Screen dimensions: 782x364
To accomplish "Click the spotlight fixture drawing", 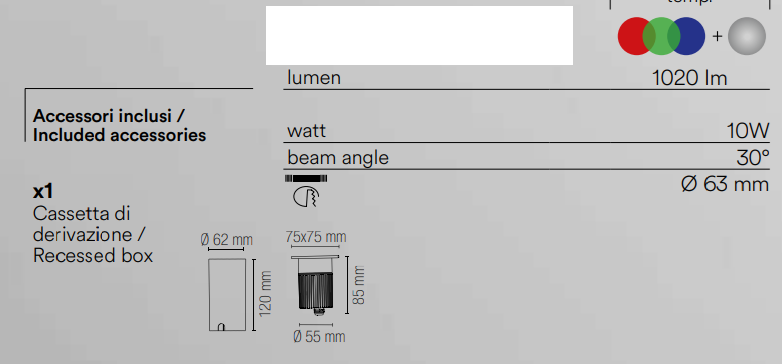I will point(315,285).
